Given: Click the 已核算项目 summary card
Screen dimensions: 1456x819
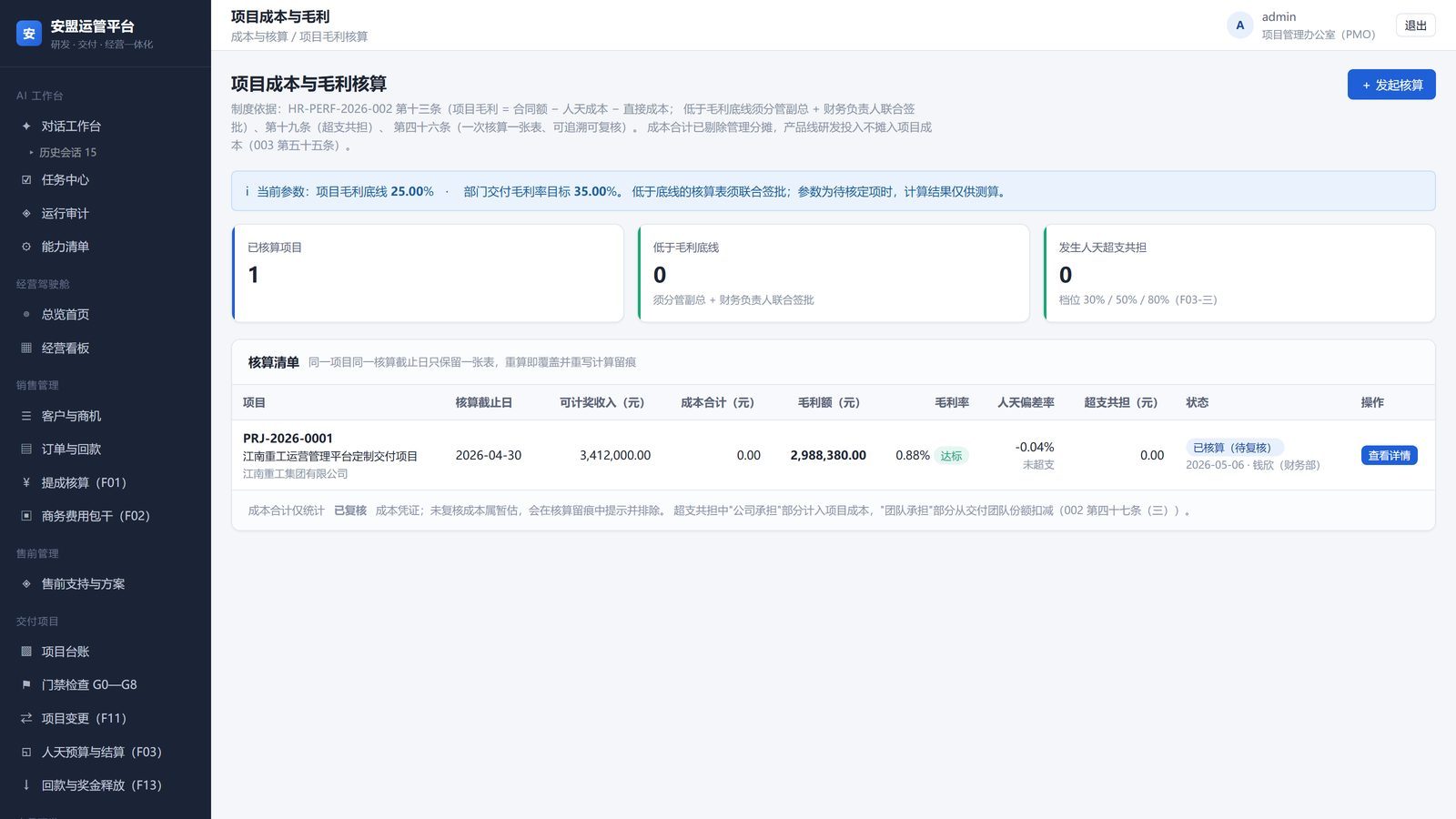Looking at the screenshot, I should 428,273.
